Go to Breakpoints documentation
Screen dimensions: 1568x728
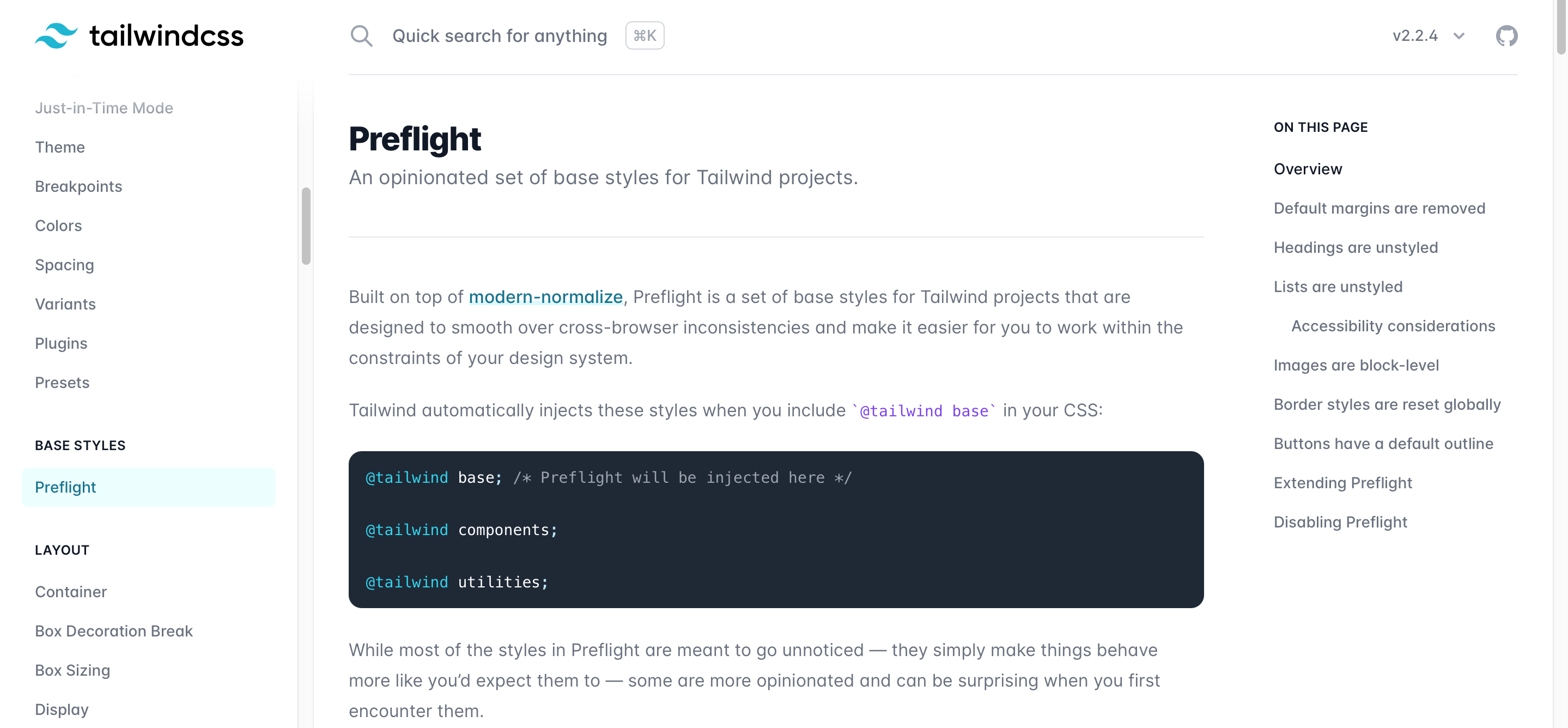tap(78, 186)
